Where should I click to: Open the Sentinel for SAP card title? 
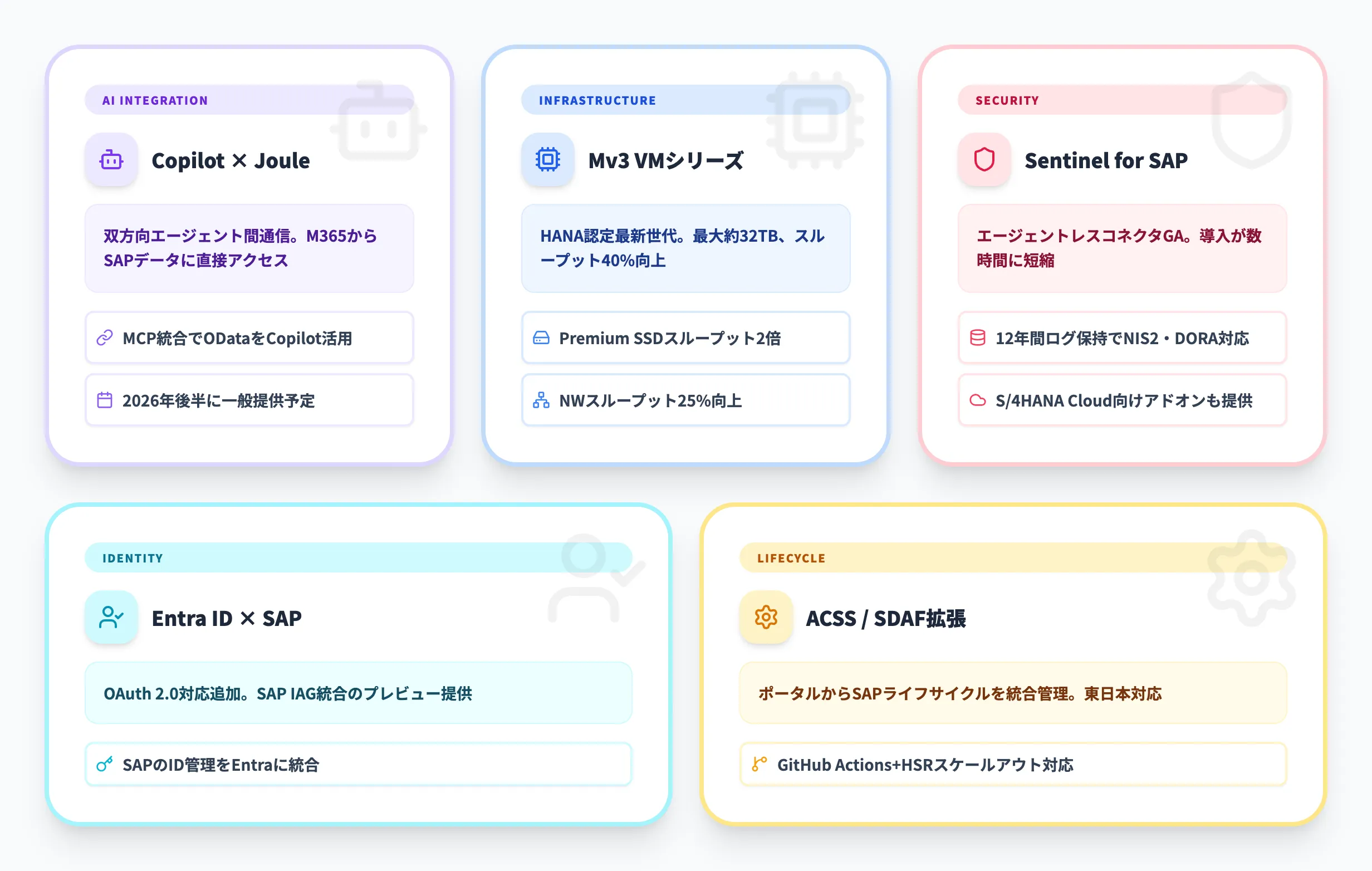click(x=1105, y=160)
